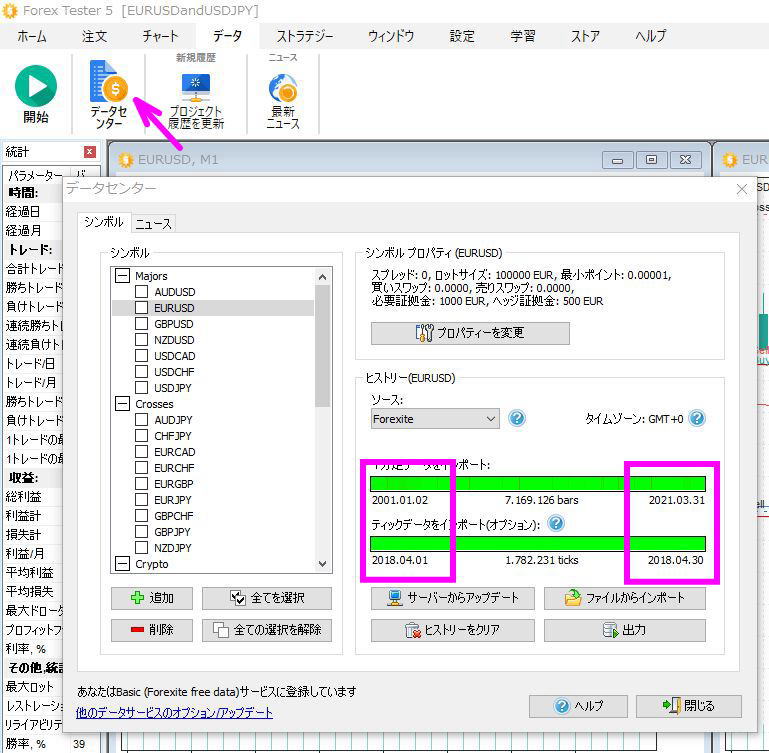Viewport: 769px width, 753px height.
Task: Click help icon beside タイムゾーン GMT+0
Action: [697, 418]
